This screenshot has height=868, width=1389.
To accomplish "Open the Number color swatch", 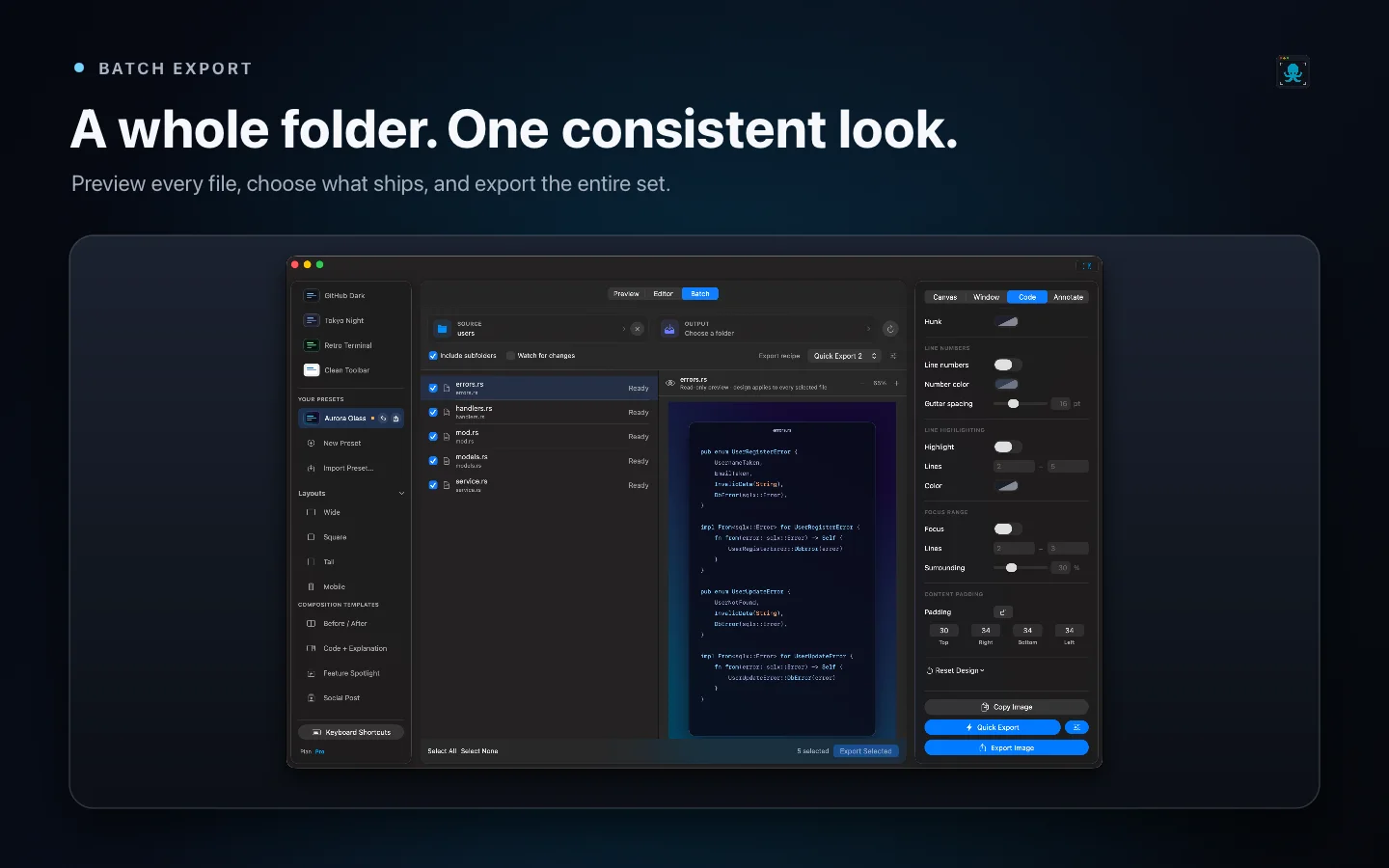I will (1007, 384).
